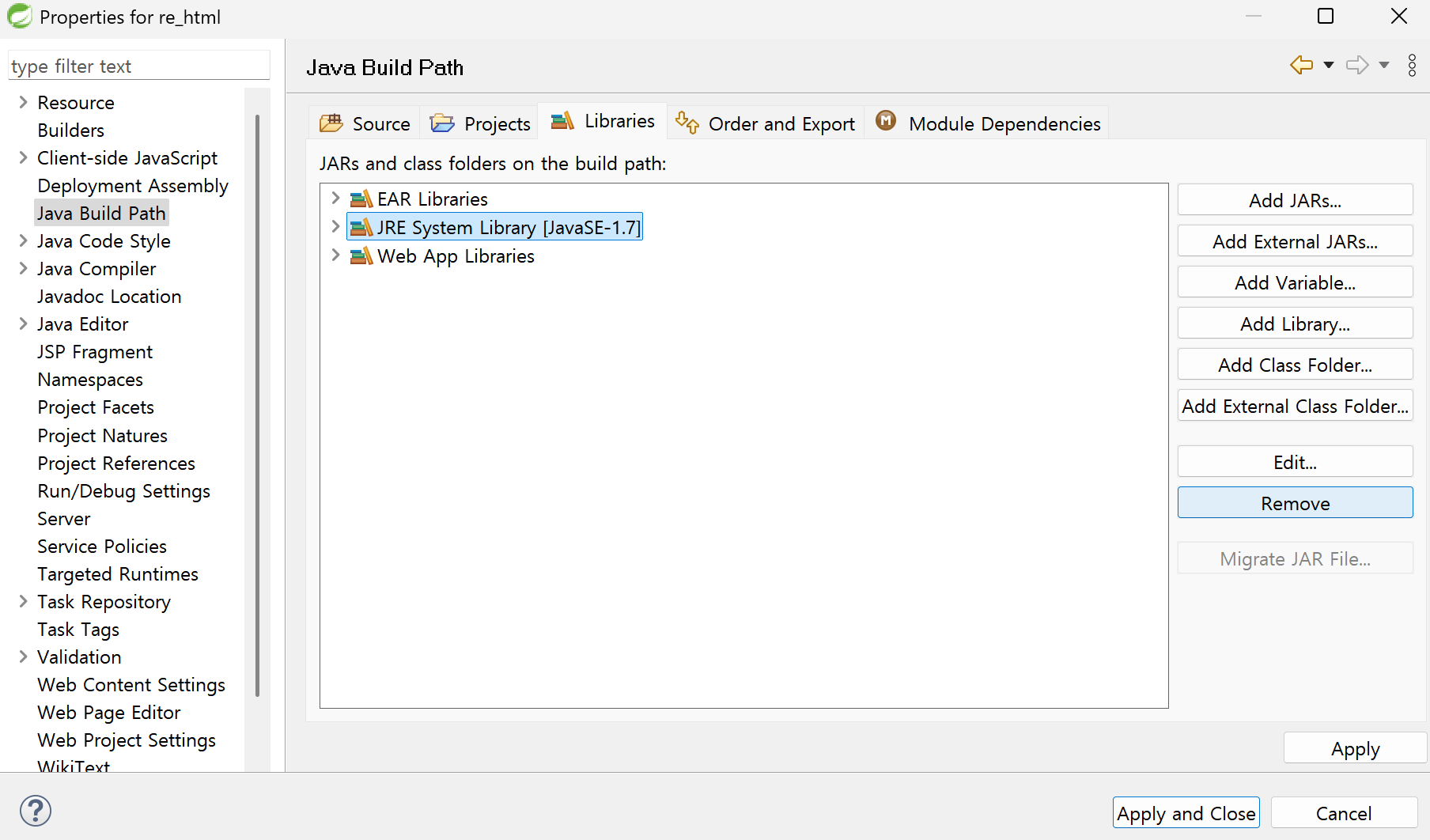Click the EAR Libraries books icon

(x=361, y=199)
